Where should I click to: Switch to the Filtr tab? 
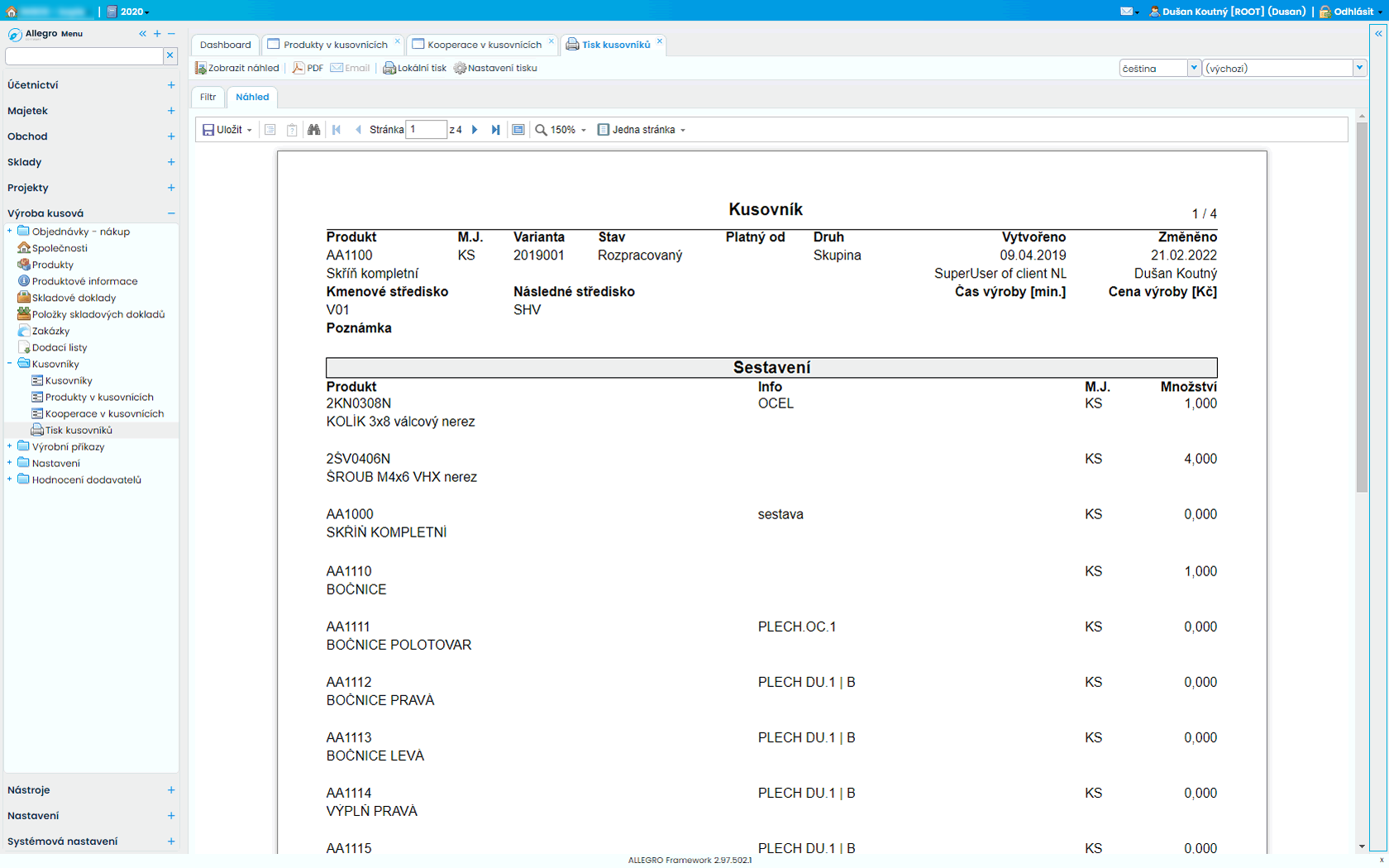click(x=208, y=97)
